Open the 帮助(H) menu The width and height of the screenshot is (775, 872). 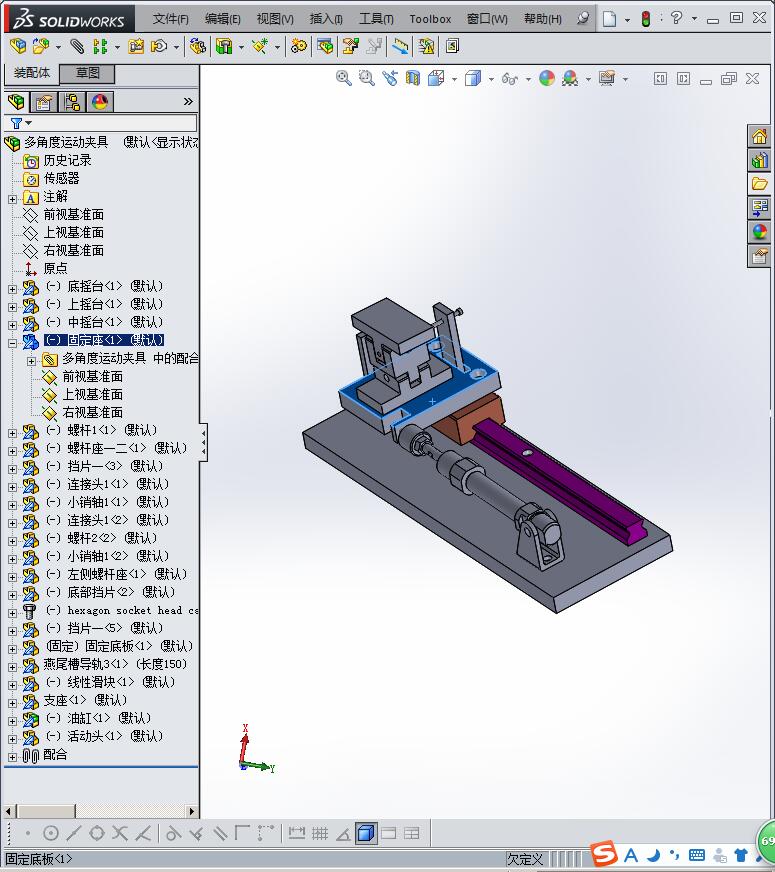coord(543,19)
